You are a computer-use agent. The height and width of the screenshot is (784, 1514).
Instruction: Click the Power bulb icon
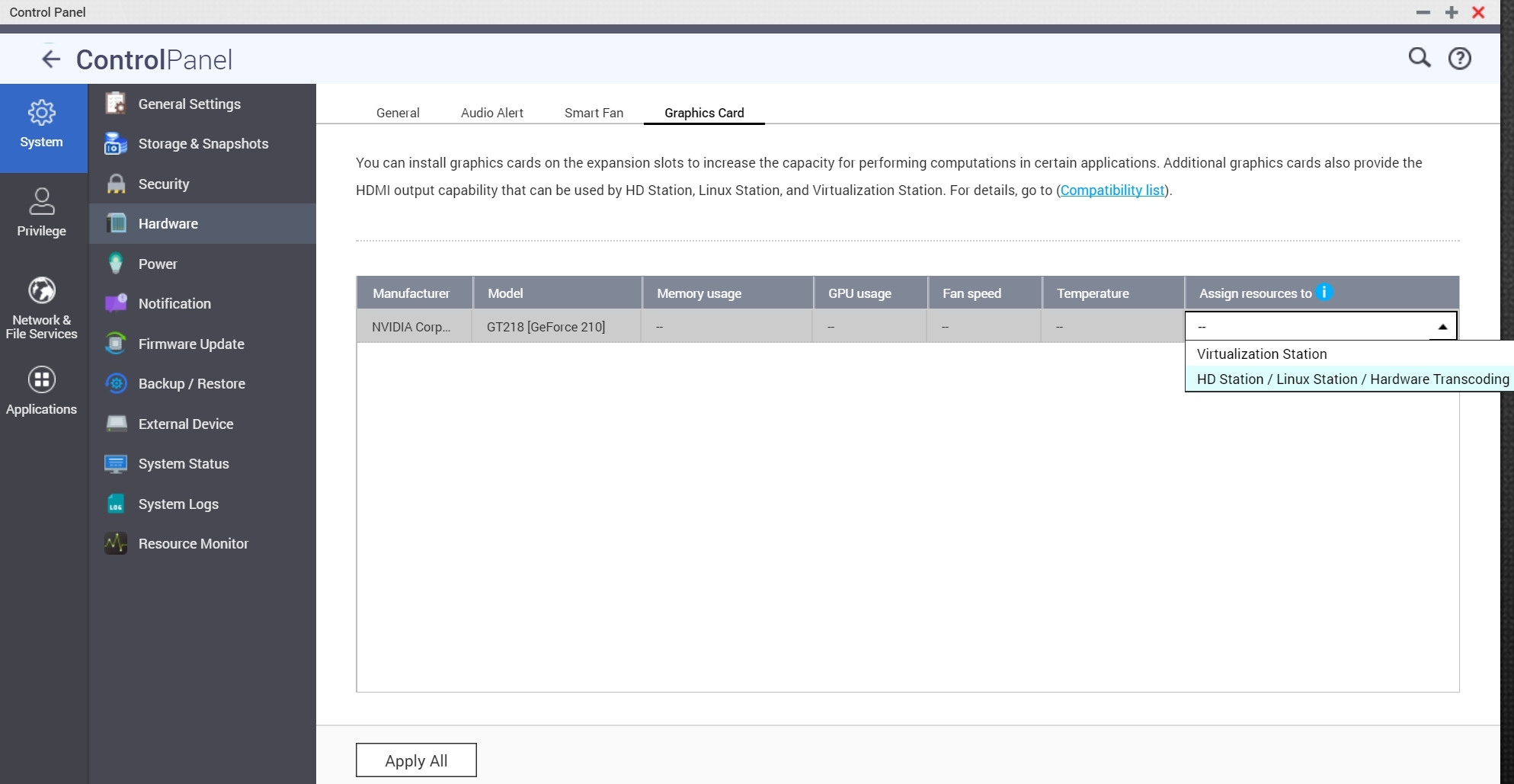pos(116,264)
